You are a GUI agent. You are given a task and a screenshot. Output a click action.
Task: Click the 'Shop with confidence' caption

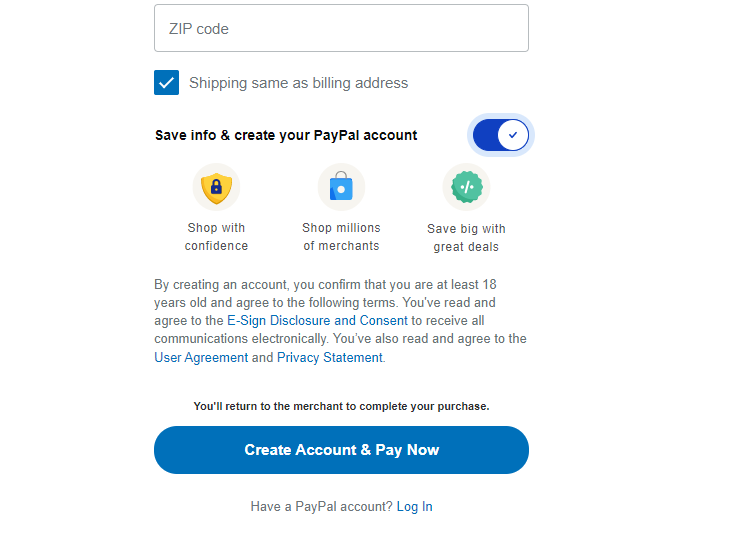(216, 237)
